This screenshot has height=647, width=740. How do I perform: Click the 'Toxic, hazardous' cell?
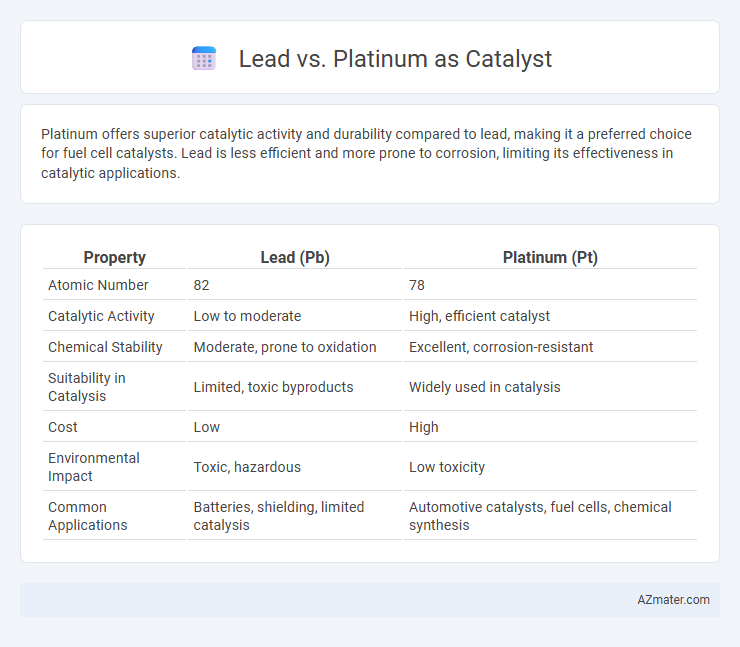(x=247, y=467)
